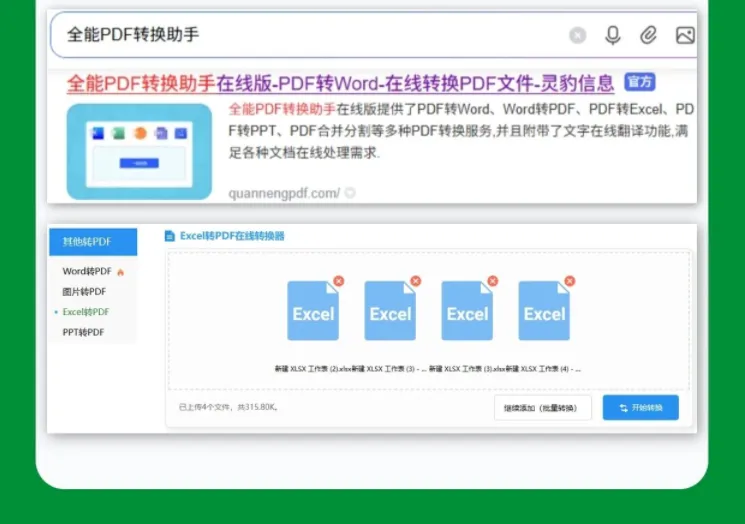Click the document icon before Excel转PDF在线转换器
This screenshot has width=745, height=524.
click(x=170, y=236)
